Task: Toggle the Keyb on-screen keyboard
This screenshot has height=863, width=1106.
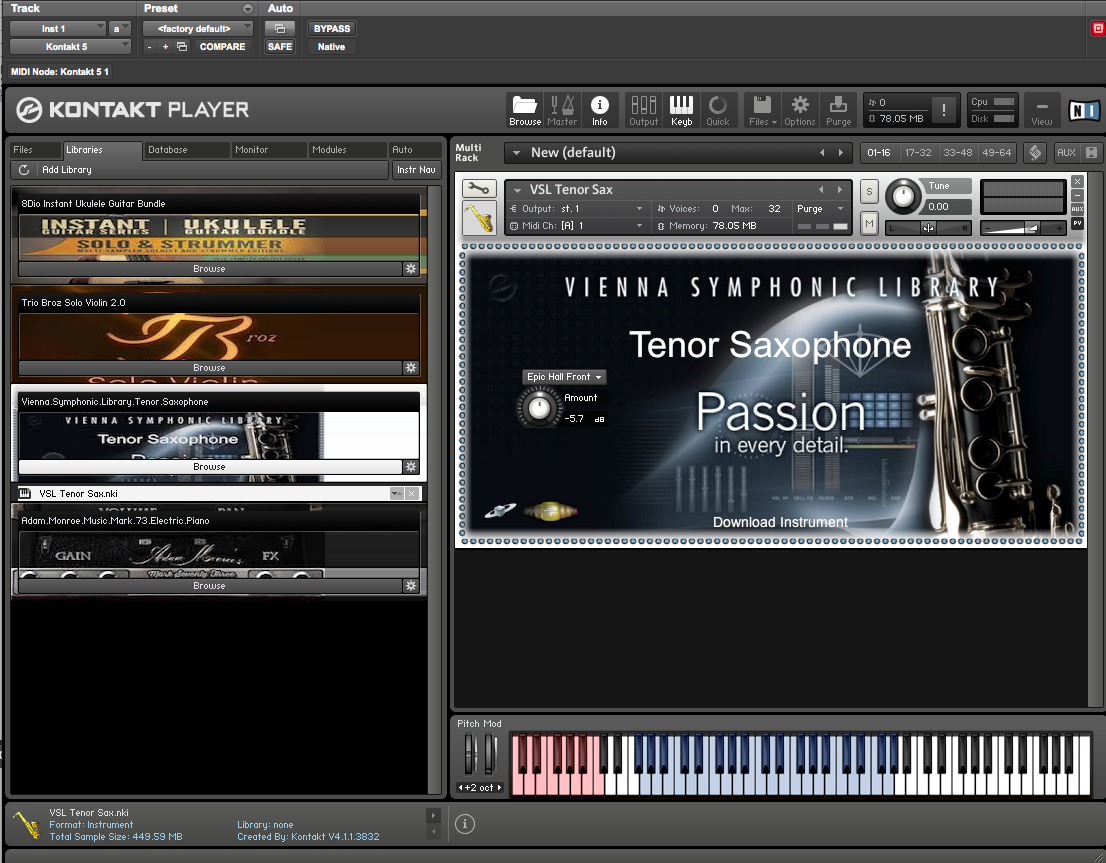Action: tap(681, 111)
